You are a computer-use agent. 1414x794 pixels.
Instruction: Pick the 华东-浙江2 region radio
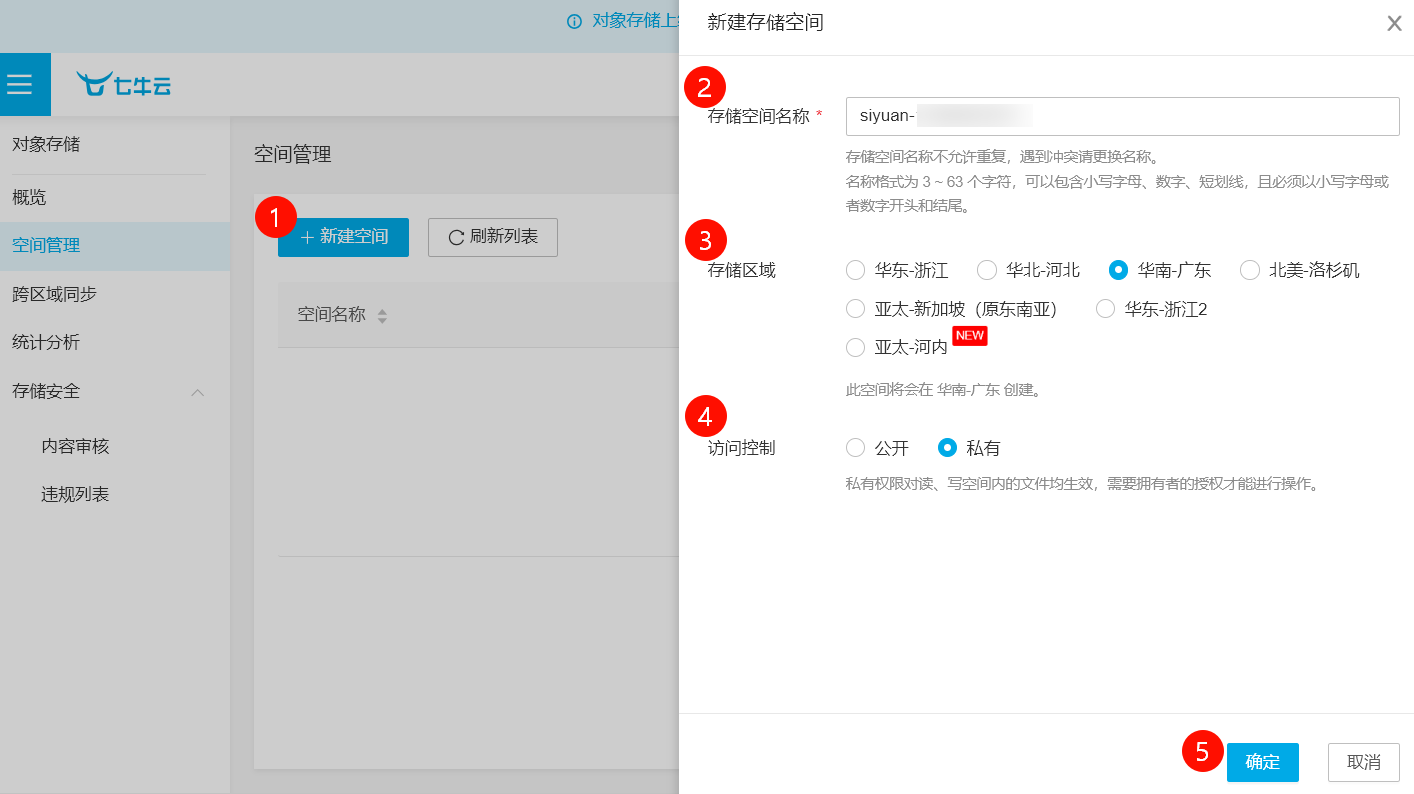pos(1105,309)
